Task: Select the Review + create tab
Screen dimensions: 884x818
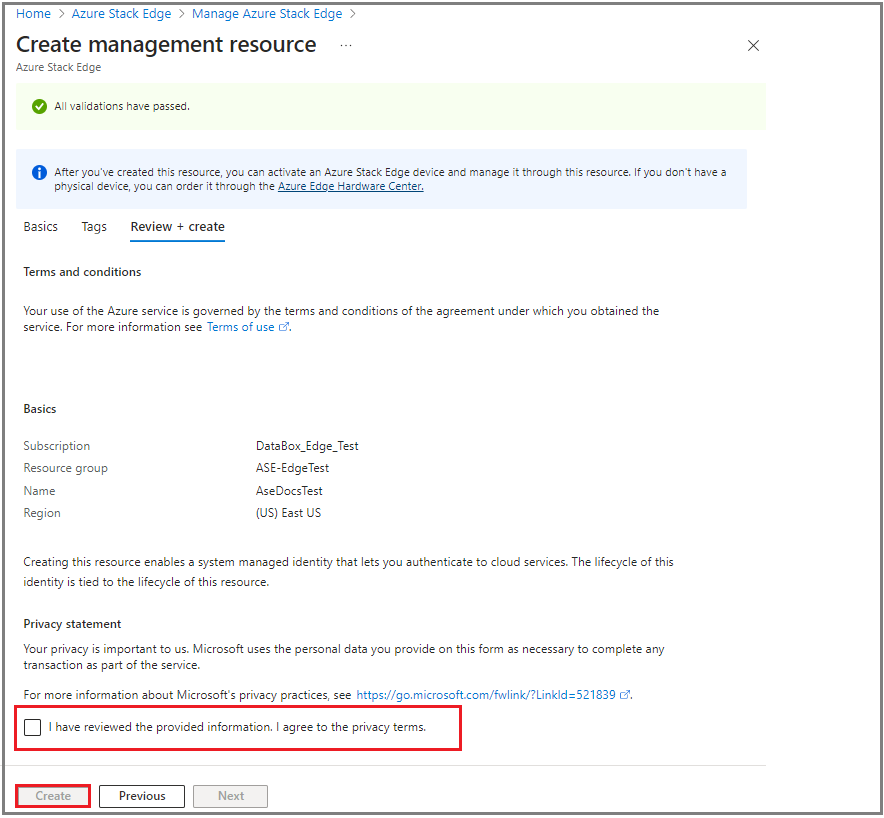Action: [177, 227]
